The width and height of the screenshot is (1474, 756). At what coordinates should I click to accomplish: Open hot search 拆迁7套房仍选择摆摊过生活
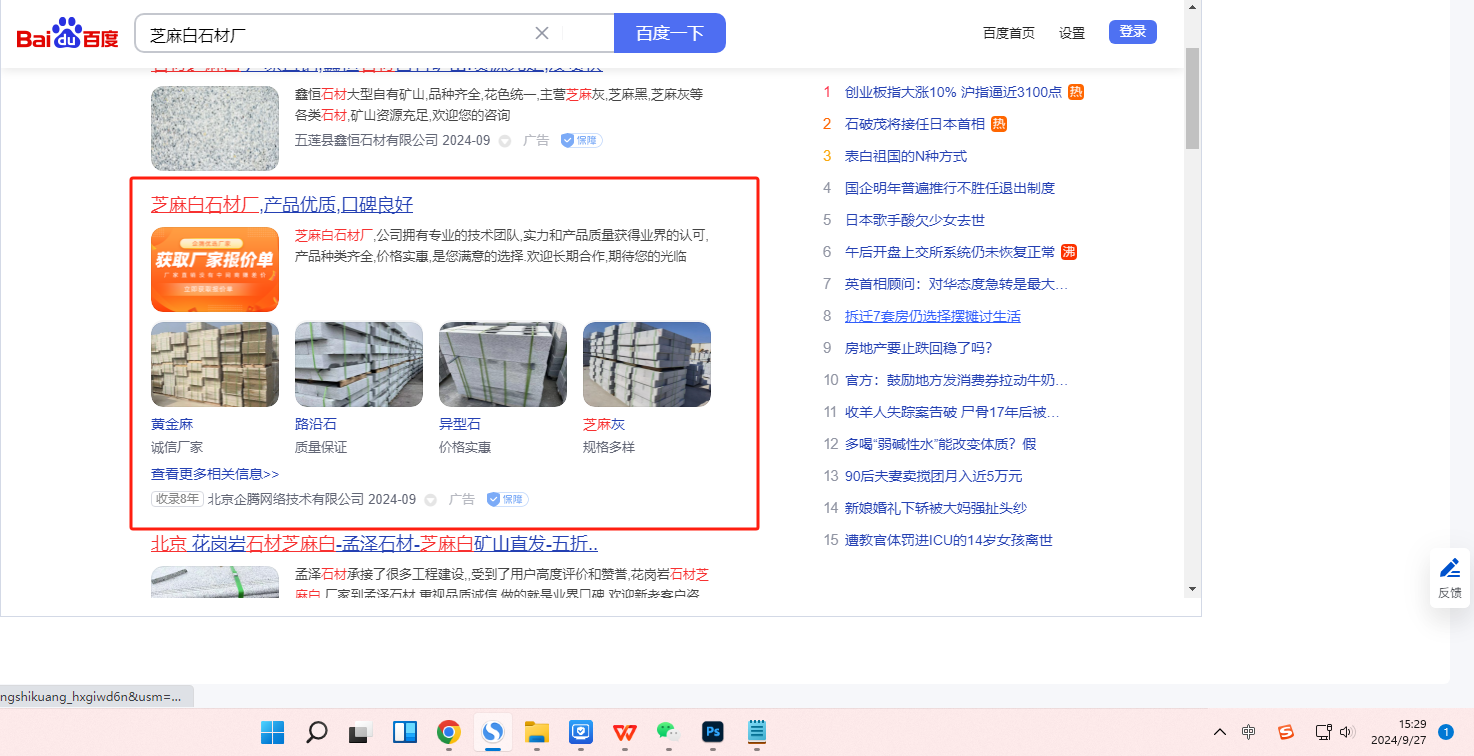click(933, 316)
